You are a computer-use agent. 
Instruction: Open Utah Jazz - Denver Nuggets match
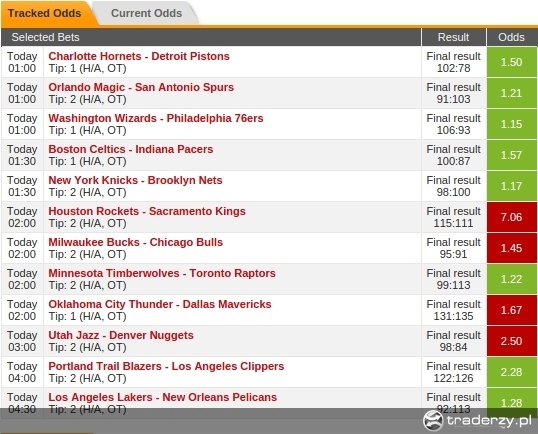[121, 335]
